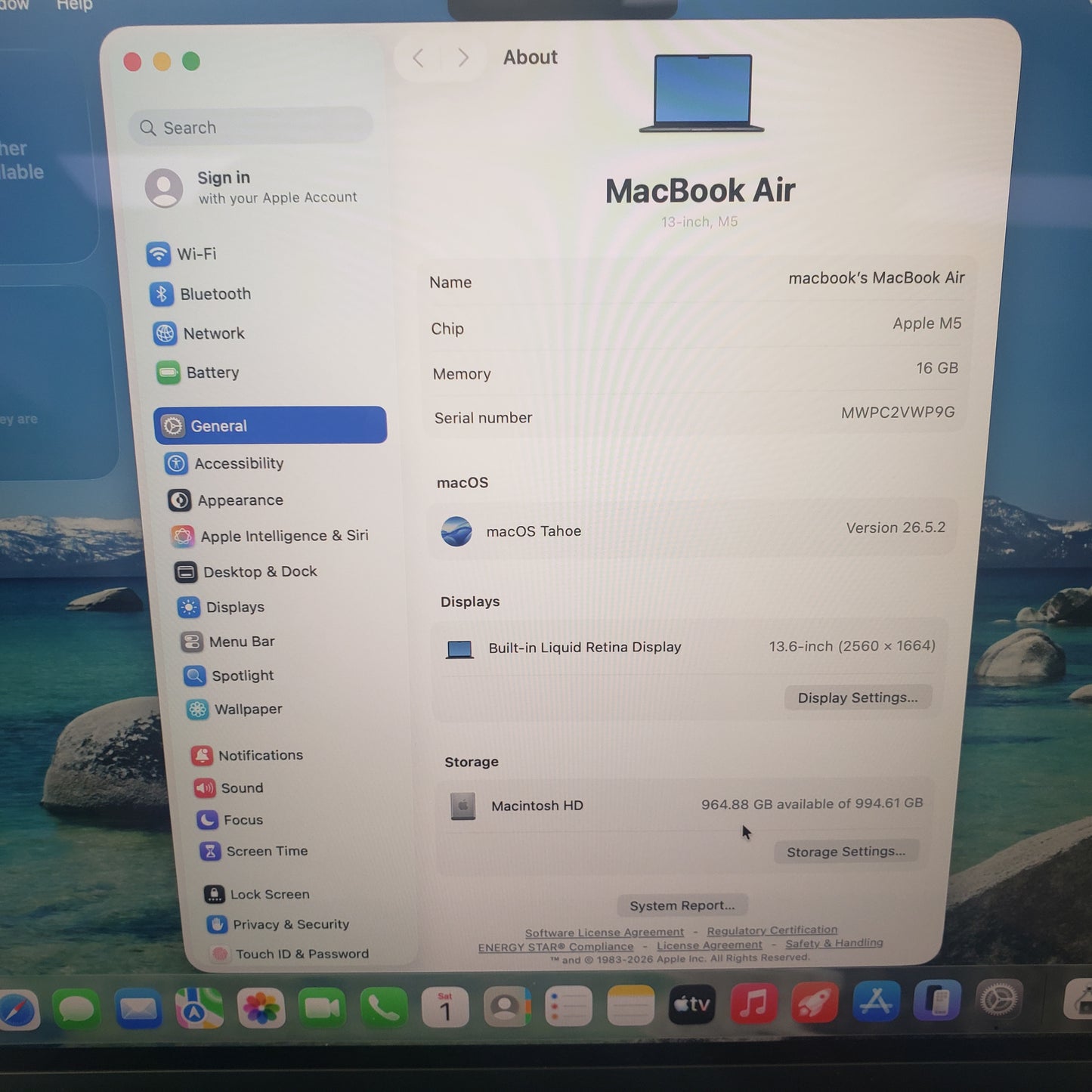Open Notifications settings
The image size is (1092, 1092).
pos(247,755)
